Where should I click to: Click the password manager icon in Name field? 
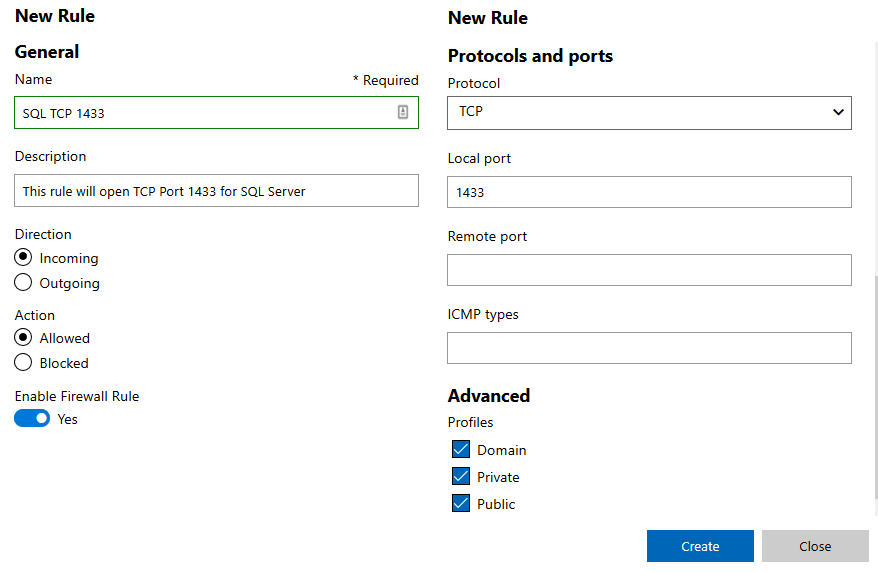click(403, 112)
